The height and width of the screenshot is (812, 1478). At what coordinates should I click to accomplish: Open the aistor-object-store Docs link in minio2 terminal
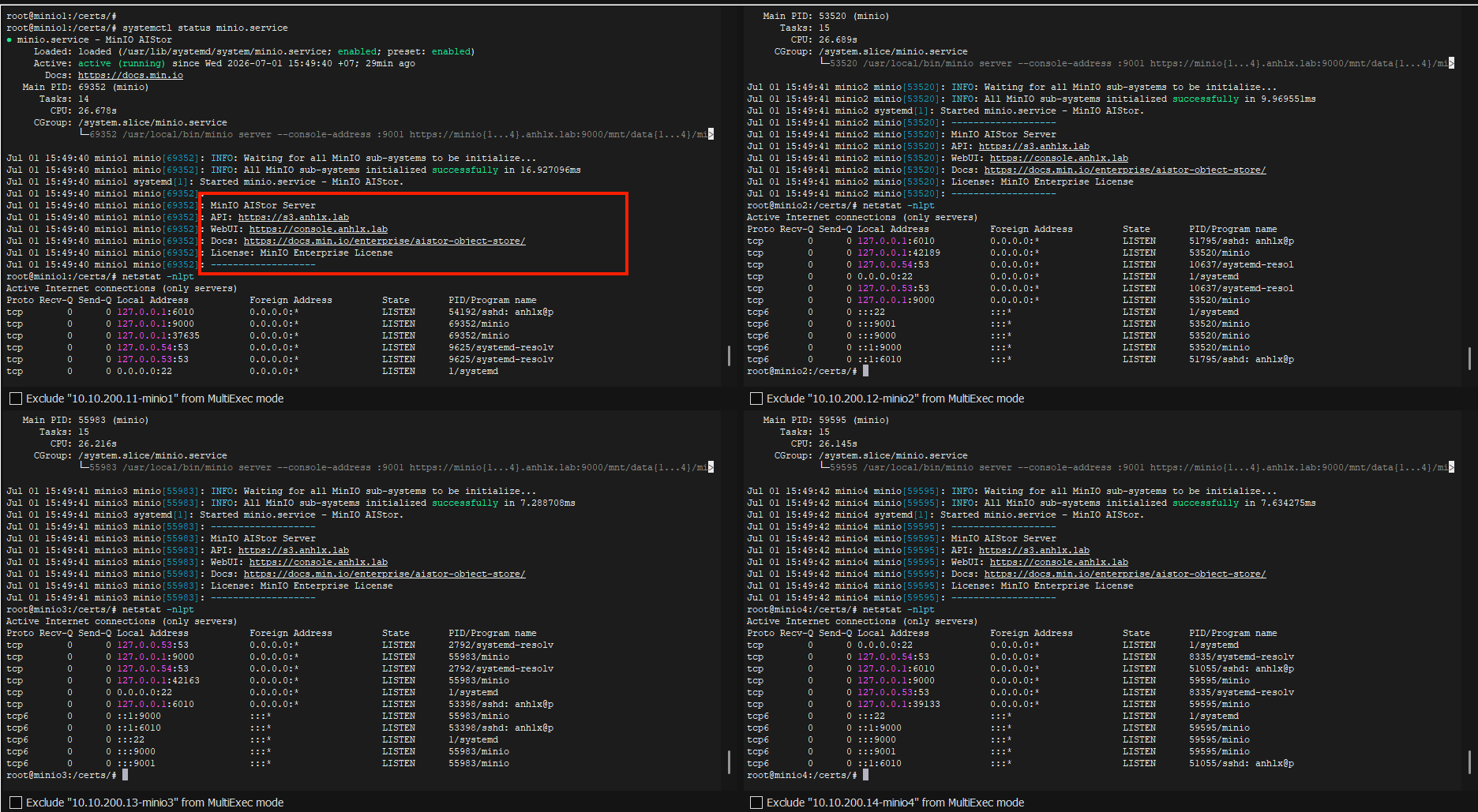coord(1125,170)
